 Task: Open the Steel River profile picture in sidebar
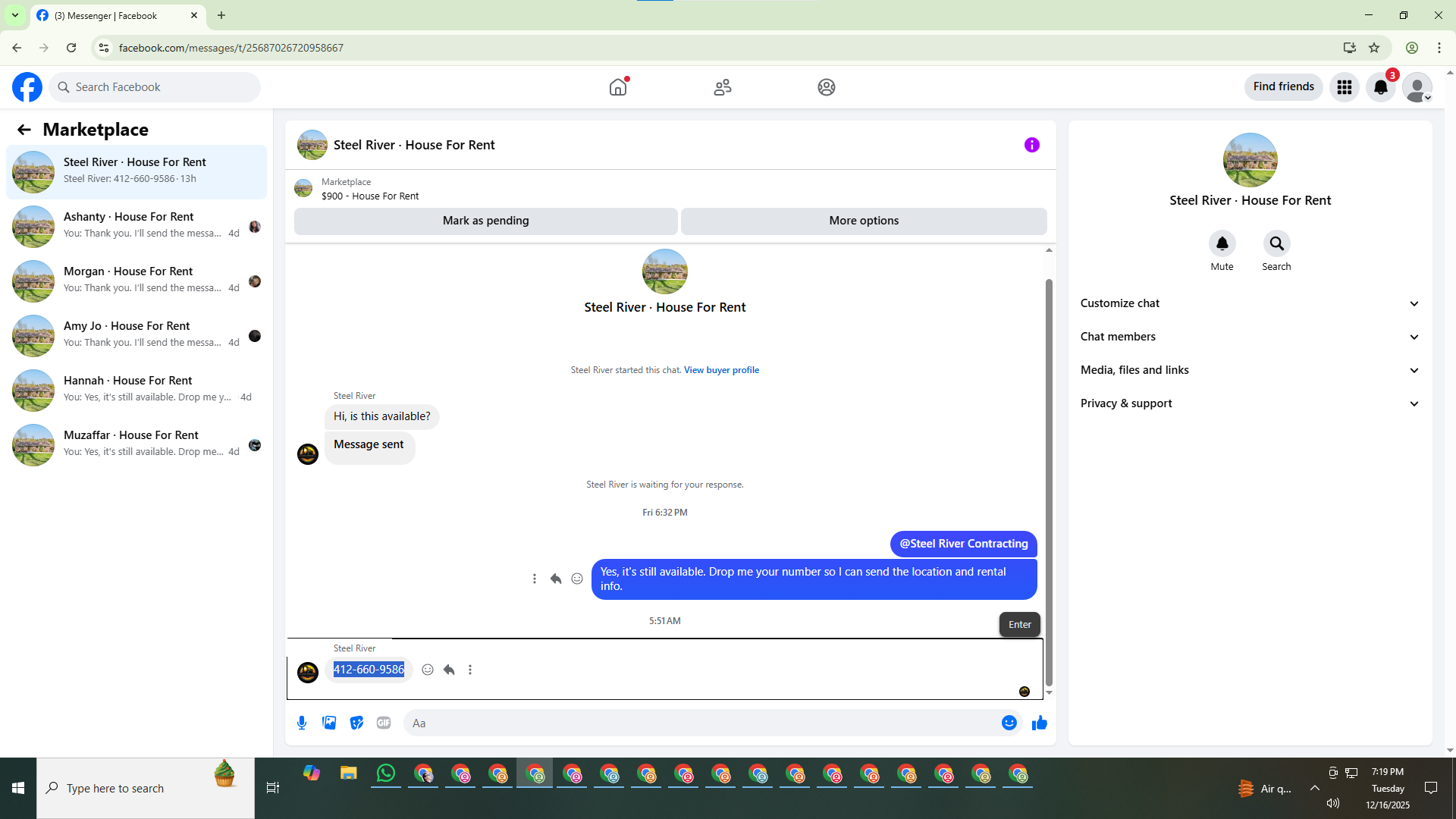point(1250,160)
